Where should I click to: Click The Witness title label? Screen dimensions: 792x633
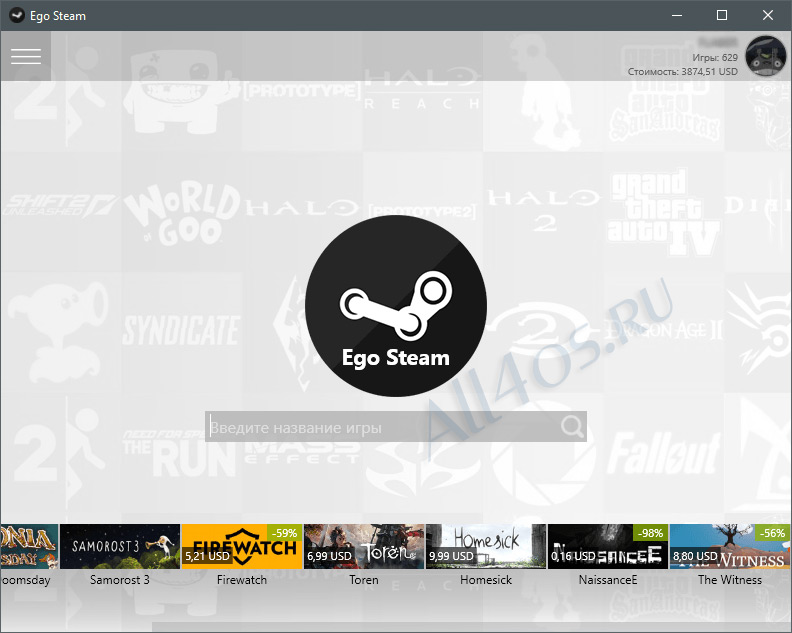click(x=730, y=580)
